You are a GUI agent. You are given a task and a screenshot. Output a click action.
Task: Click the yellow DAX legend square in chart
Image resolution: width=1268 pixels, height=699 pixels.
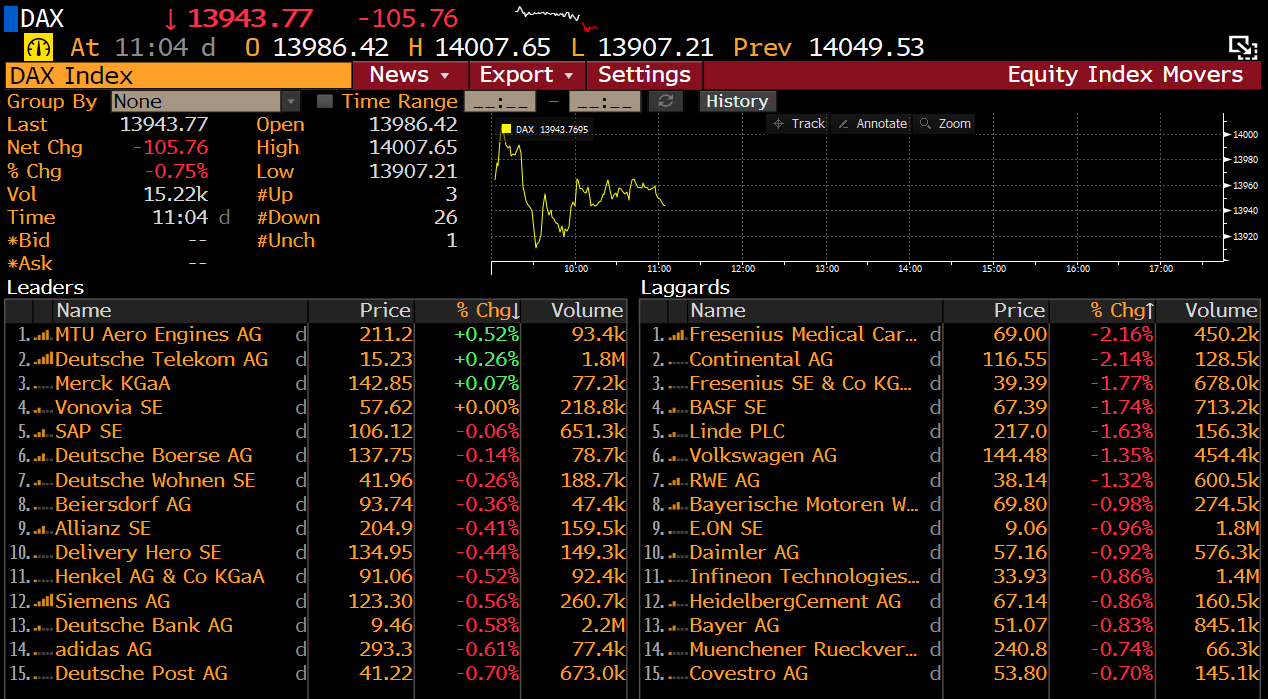[506, 129]
